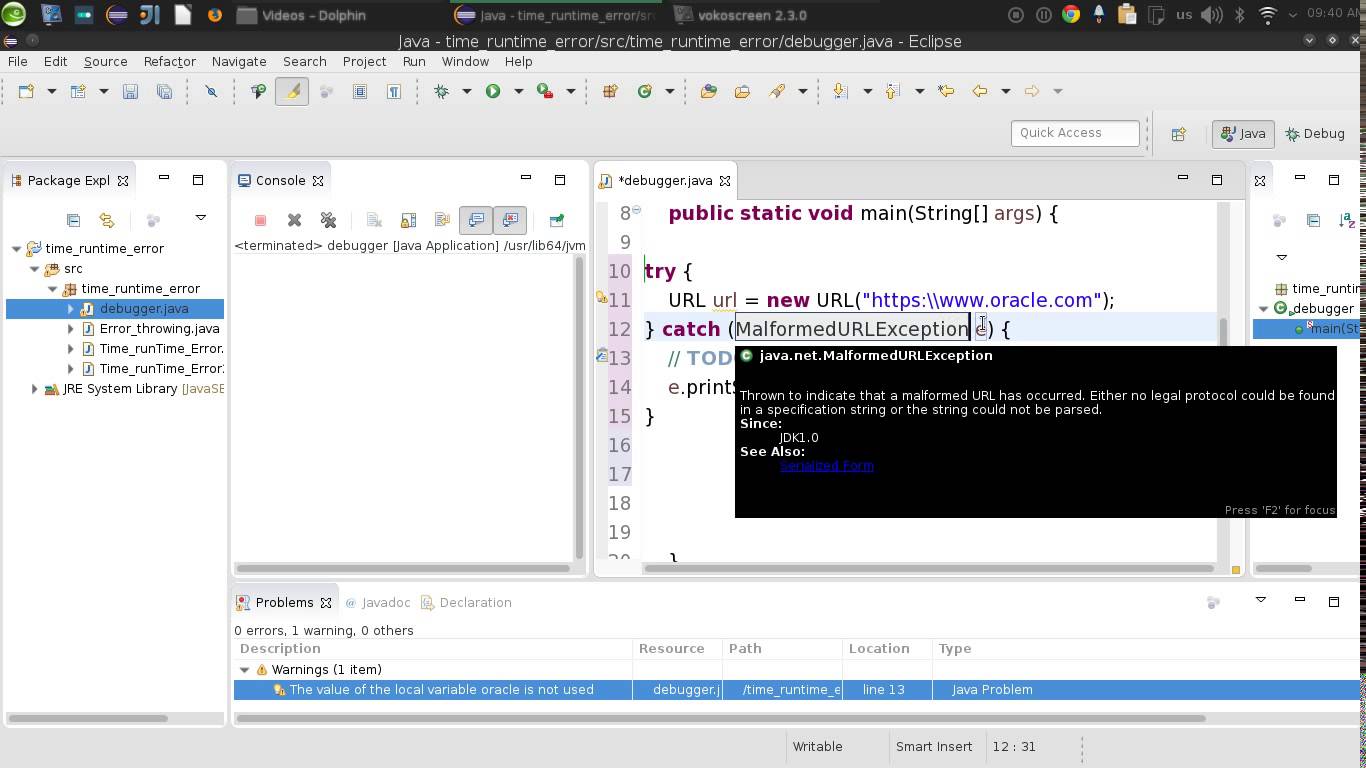
Task: Click the New Java Class icon
Action: click(645, 91)
